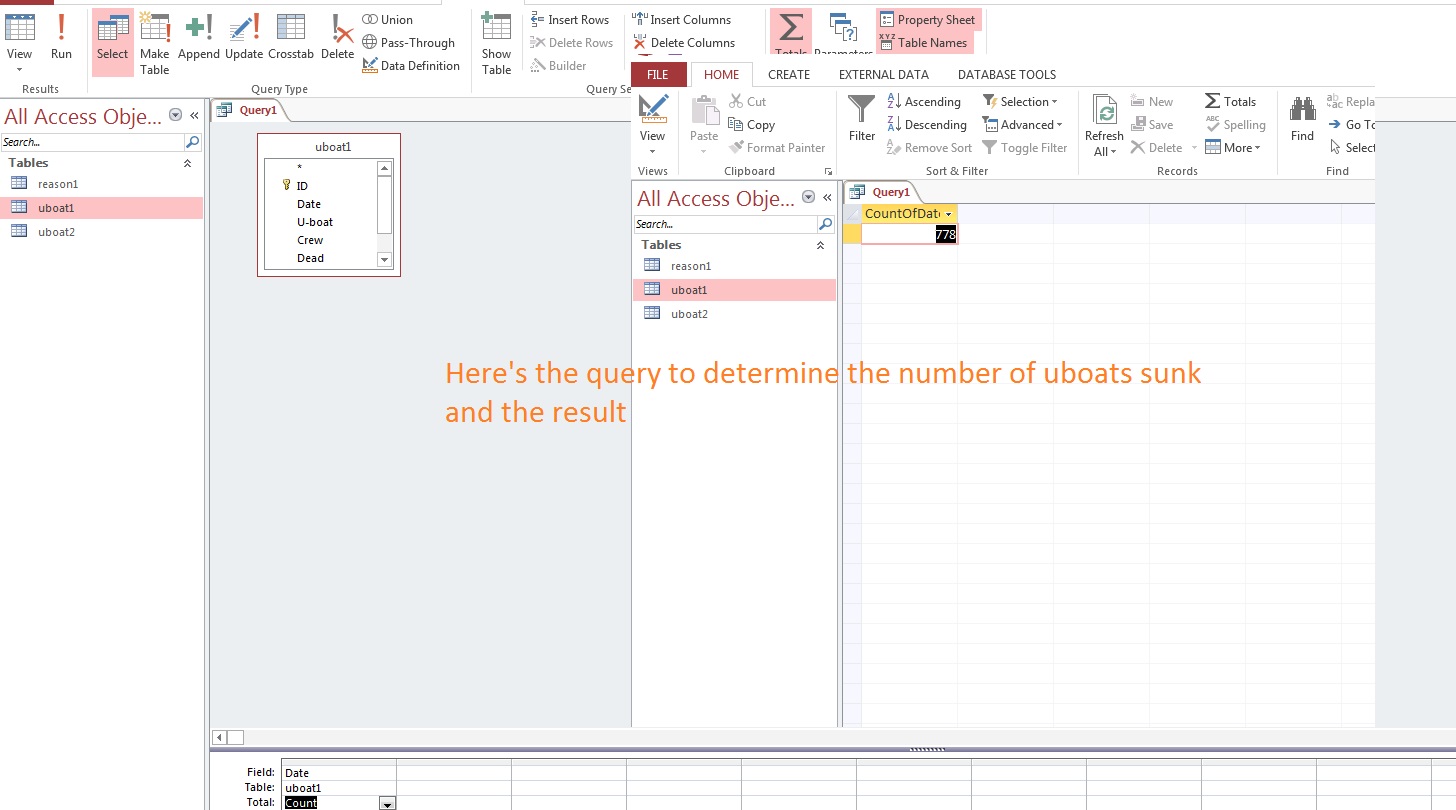Viewport: 1456px width, 810px height.
Task: Sort records Descending
Action: pos(927,124)
